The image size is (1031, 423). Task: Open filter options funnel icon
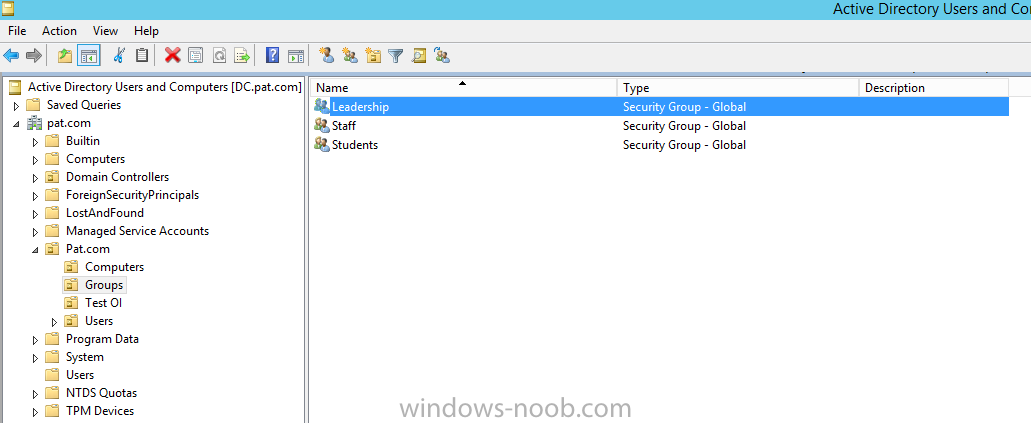pos(396,56)
